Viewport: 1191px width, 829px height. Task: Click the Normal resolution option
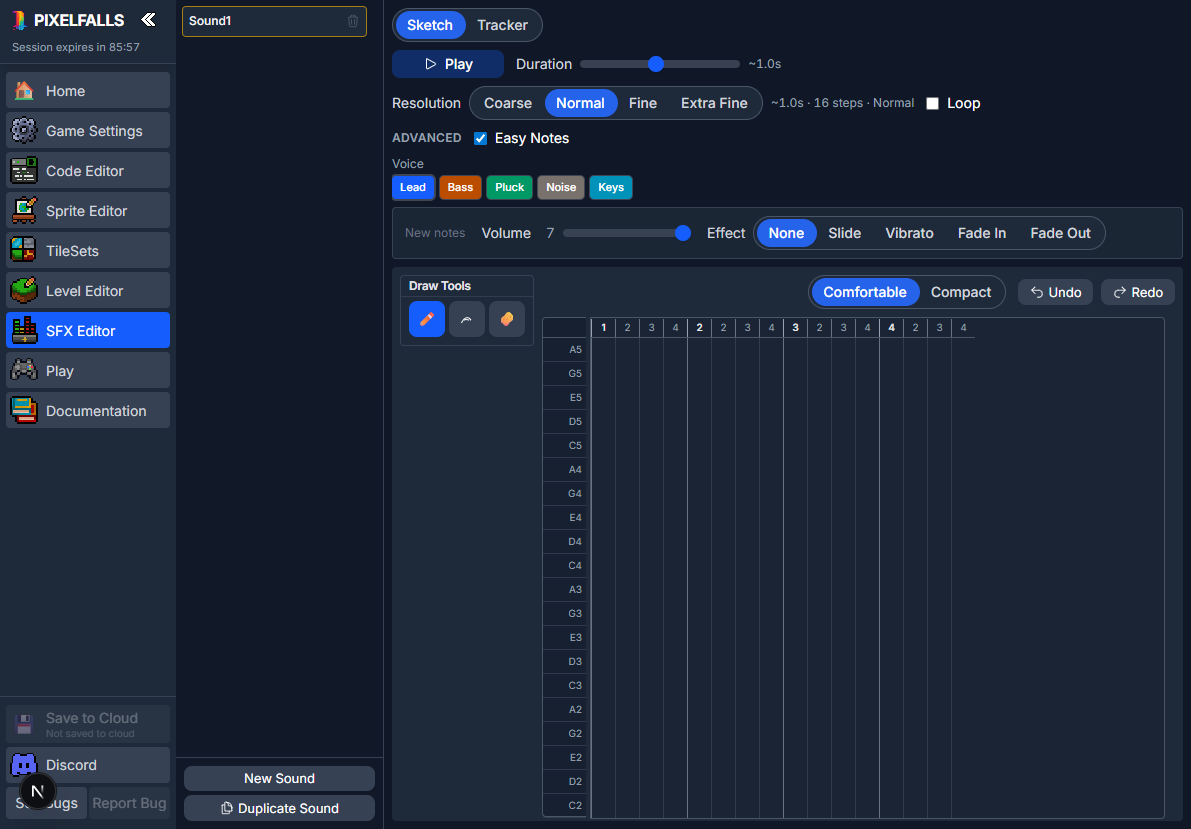pos(580,103)
